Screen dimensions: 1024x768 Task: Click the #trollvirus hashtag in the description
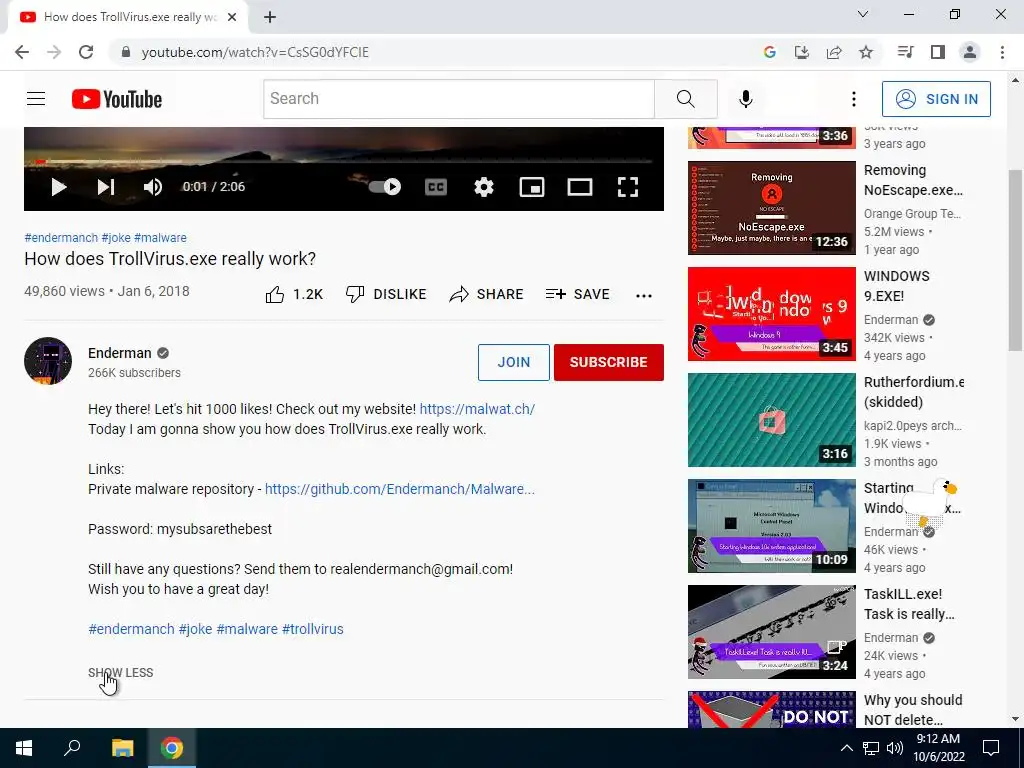[x=313, y=629]
